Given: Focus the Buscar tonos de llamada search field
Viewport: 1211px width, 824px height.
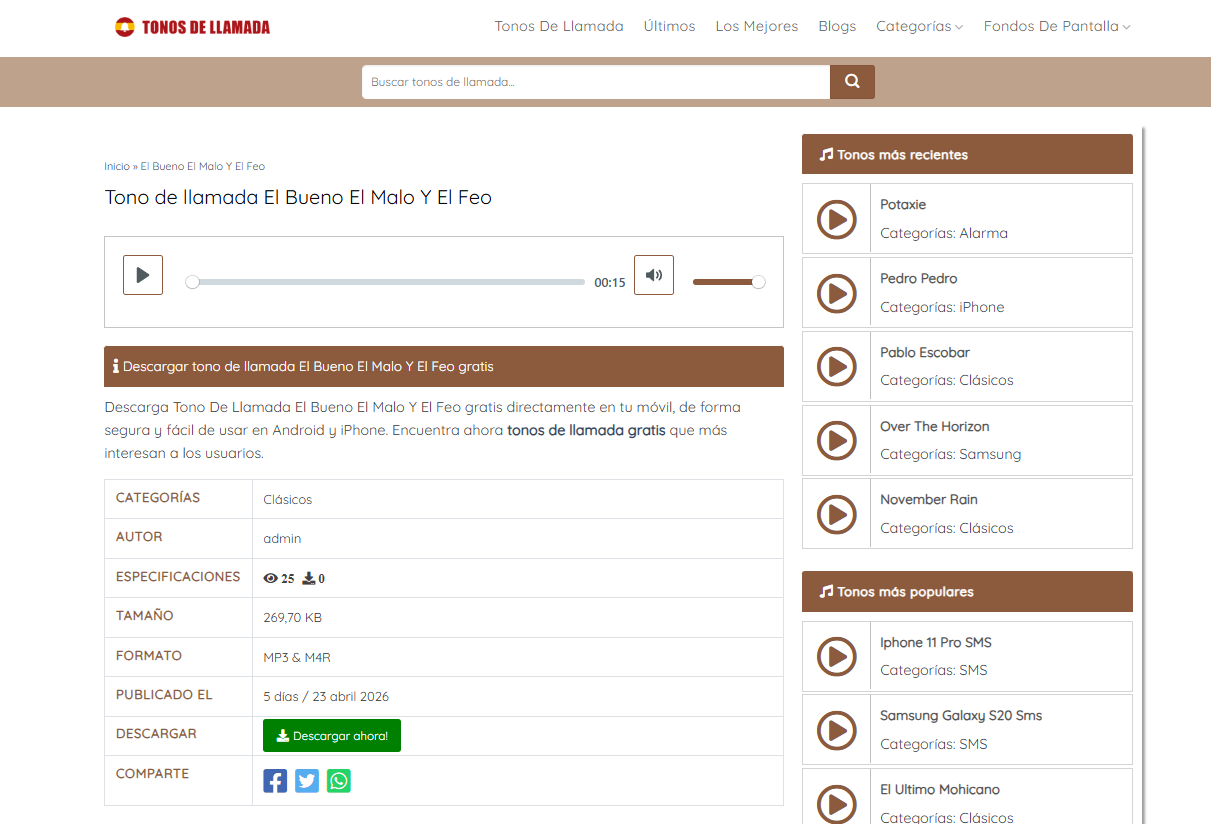Looking at the screenshot, I should click(596, 82).
